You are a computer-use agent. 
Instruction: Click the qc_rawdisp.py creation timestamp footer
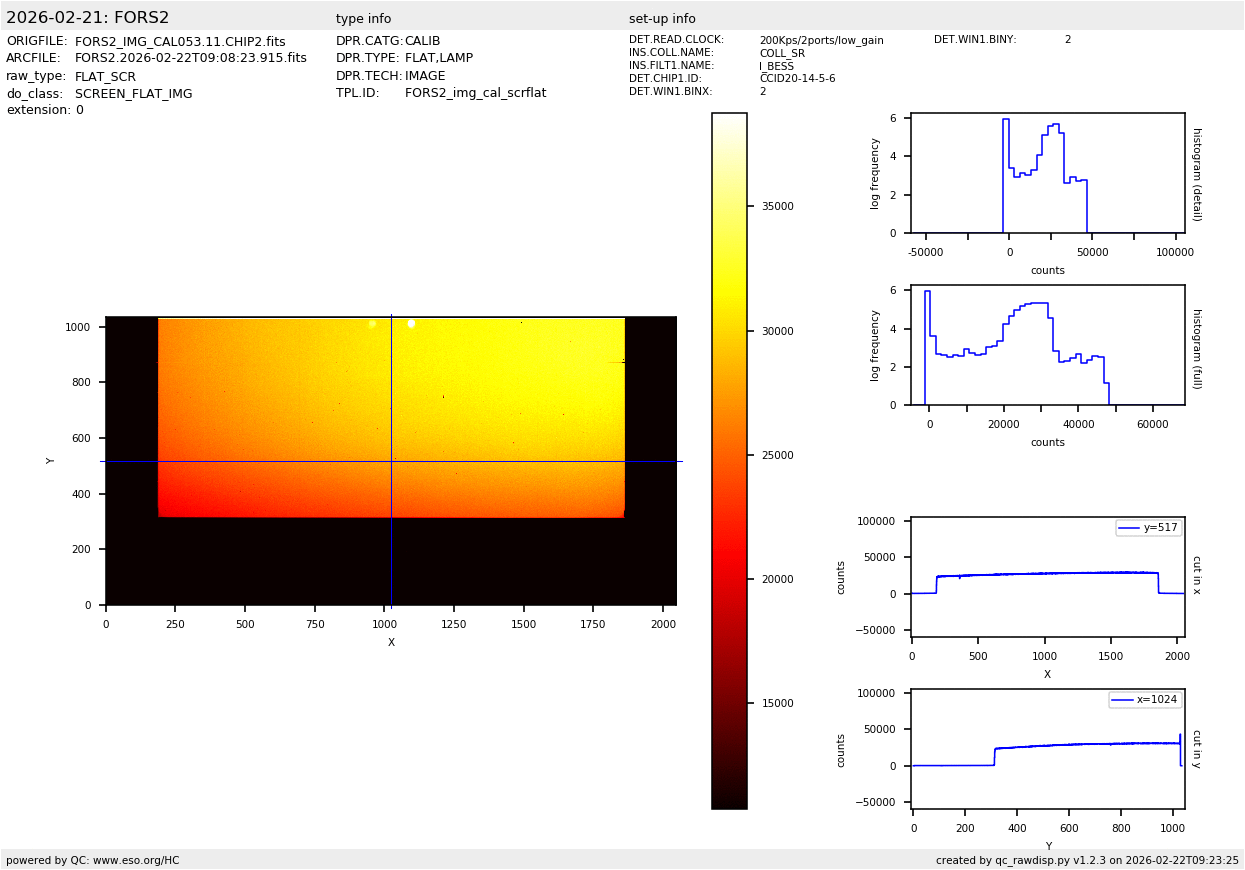[1087, 860]
